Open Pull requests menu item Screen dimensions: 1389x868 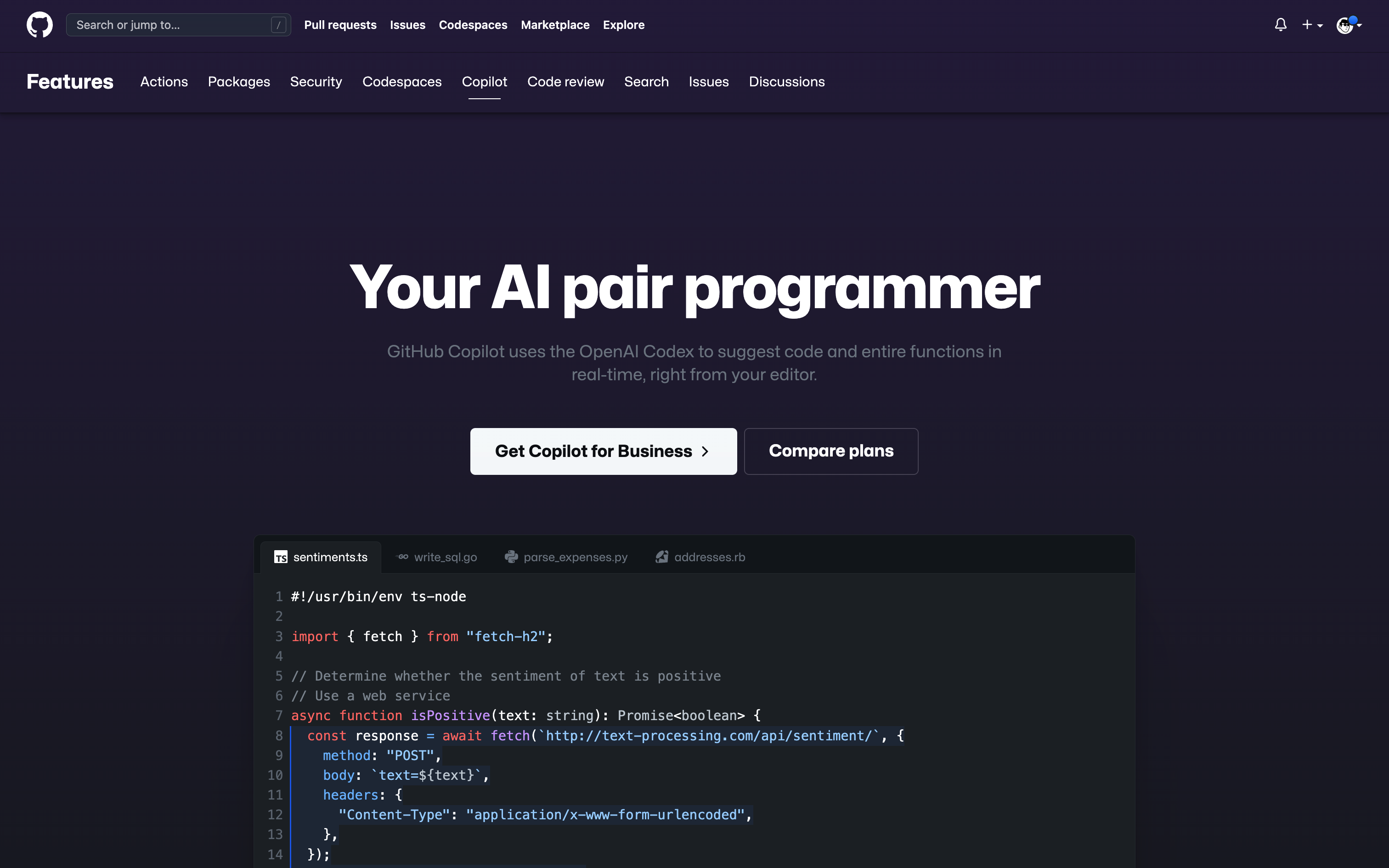(x=340, y=24)
